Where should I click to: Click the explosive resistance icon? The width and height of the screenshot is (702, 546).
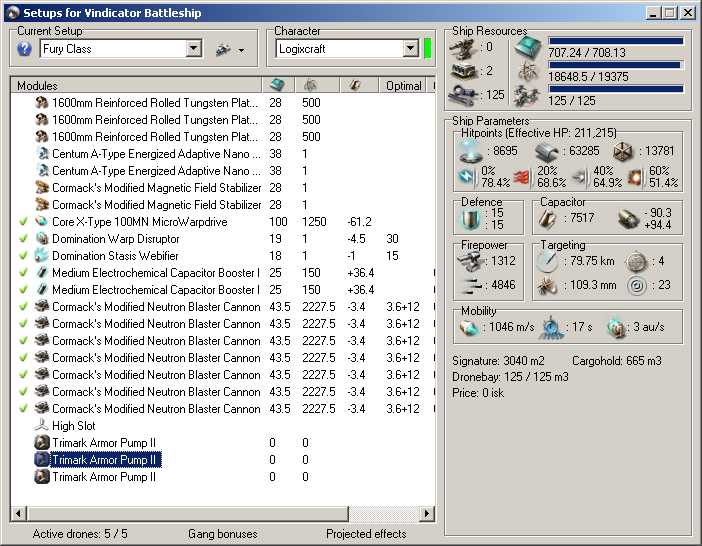[x=635, y=177]
